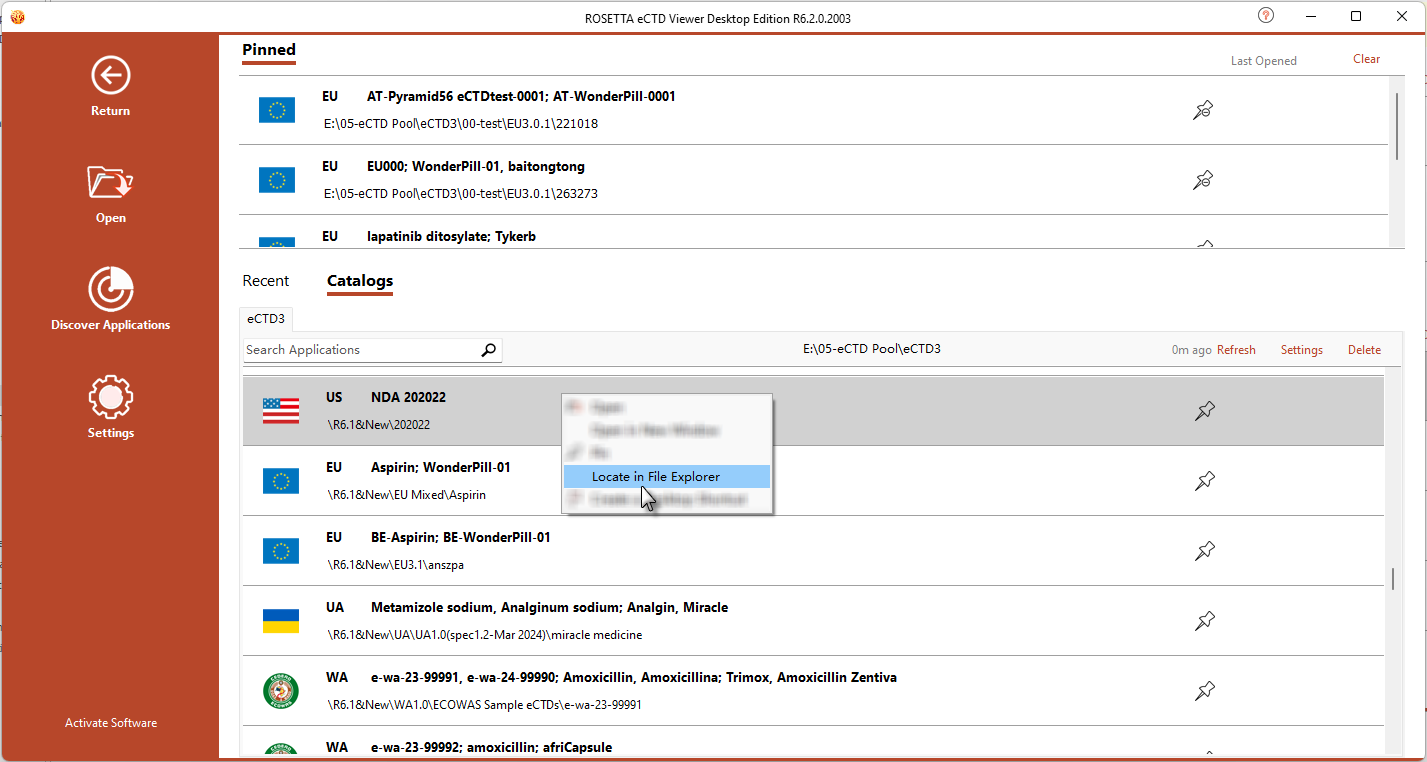Select the Metamizole sodium, Analginum sodium title
1427x762 pixels.
click(x=549, y=607)
